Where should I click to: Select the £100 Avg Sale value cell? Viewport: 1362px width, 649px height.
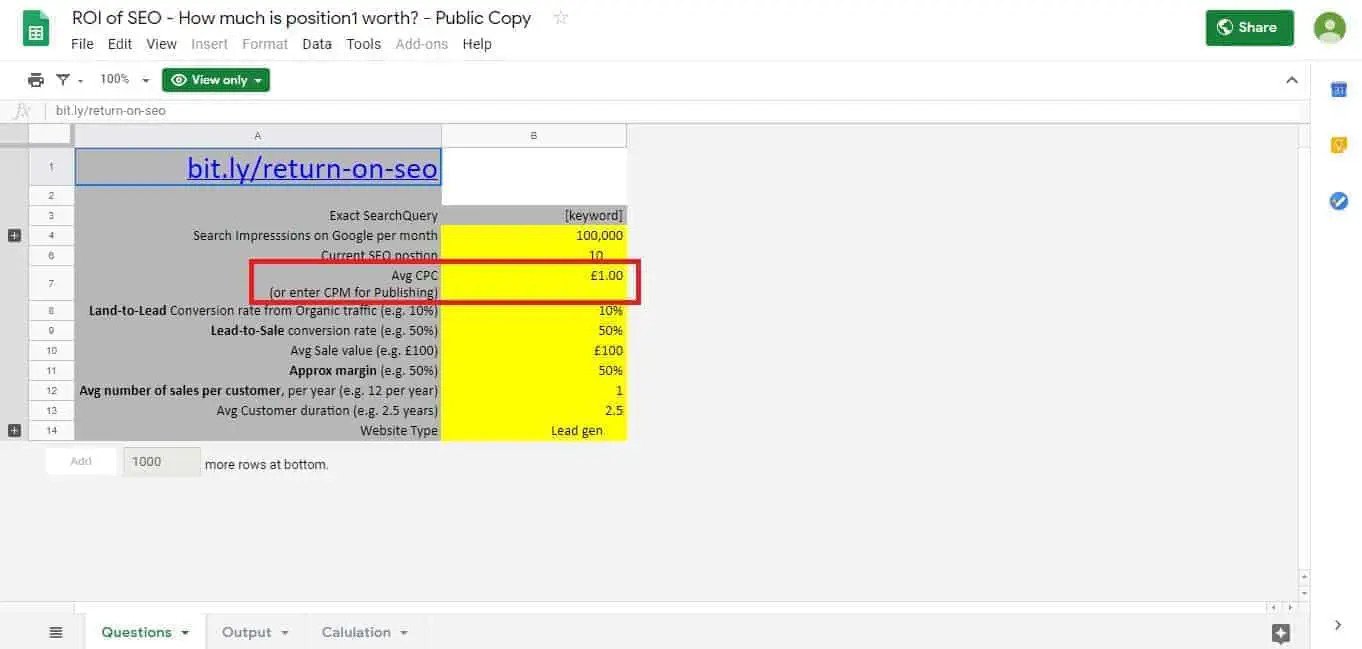[x=534, y=351]
